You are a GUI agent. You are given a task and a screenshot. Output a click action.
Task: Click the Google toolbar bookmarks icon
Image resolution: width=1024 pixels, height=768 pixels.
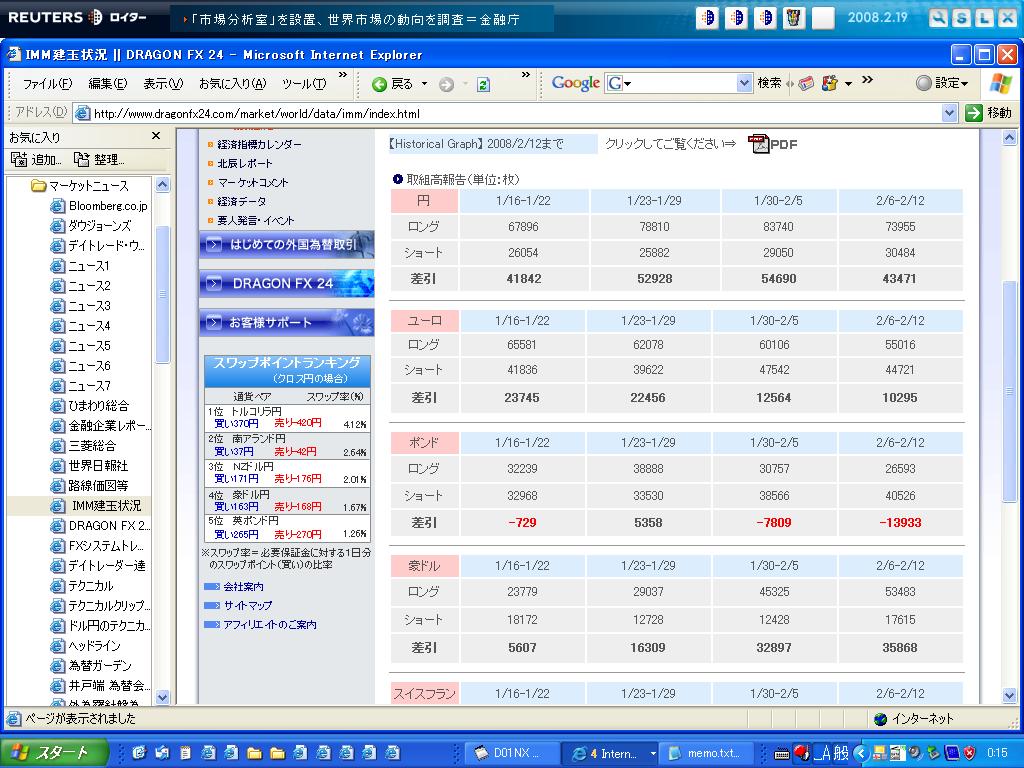[x=829, y=83]
